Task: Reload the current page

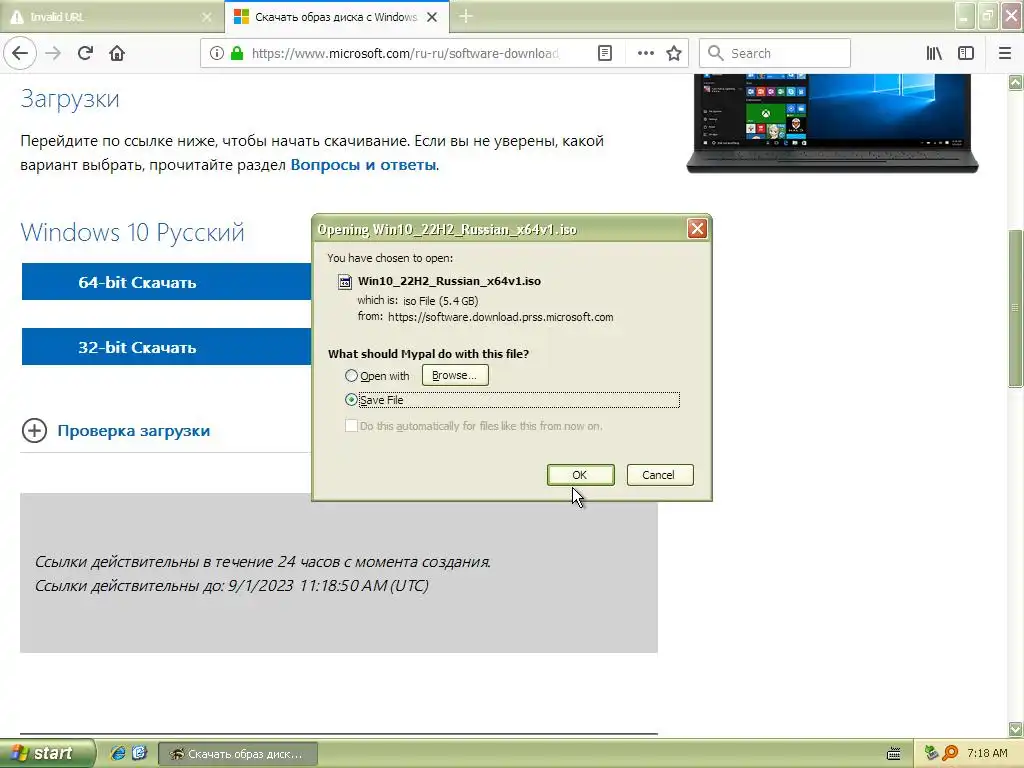Action: (85, 53)
